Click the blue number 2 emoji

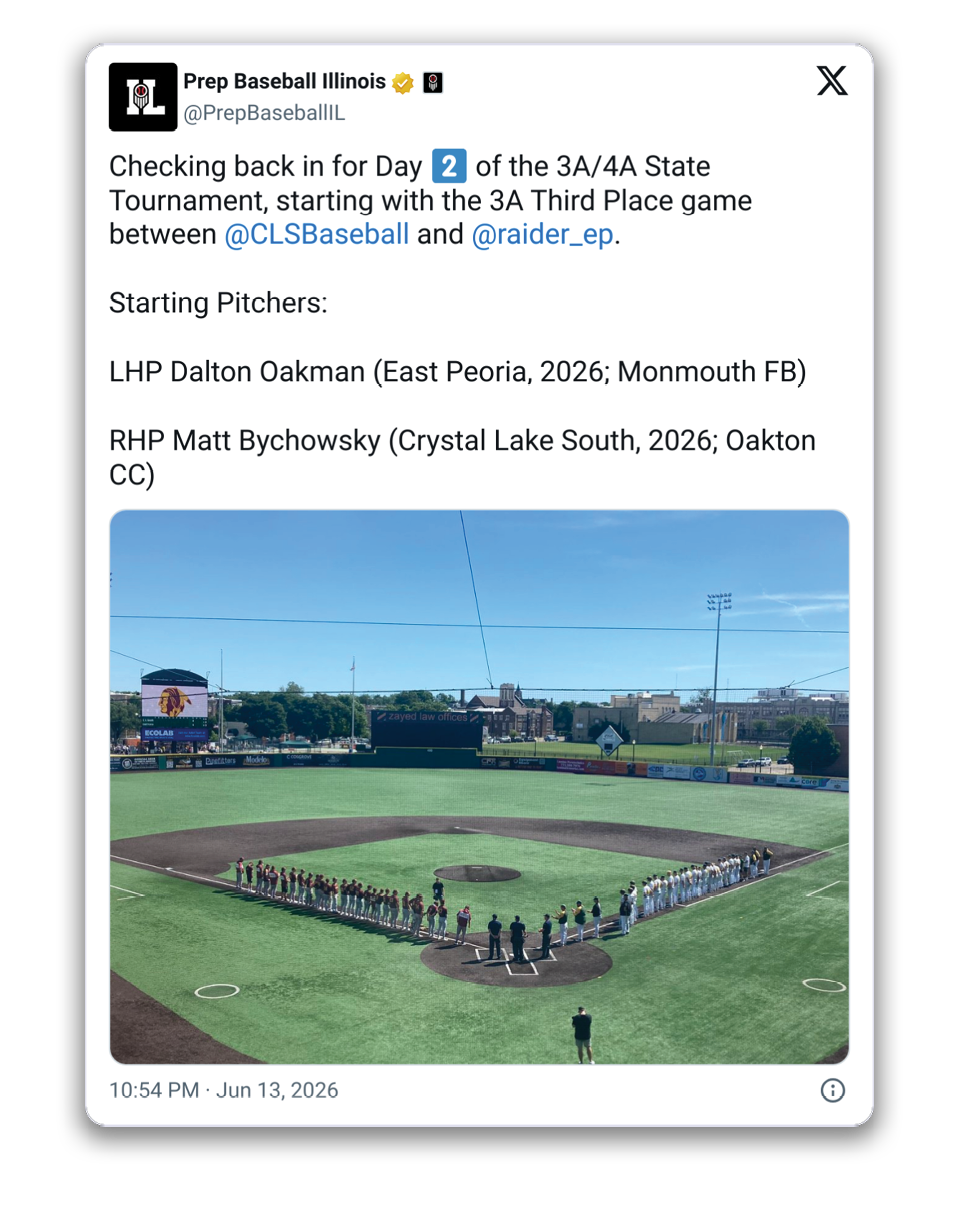pos(448,164)
